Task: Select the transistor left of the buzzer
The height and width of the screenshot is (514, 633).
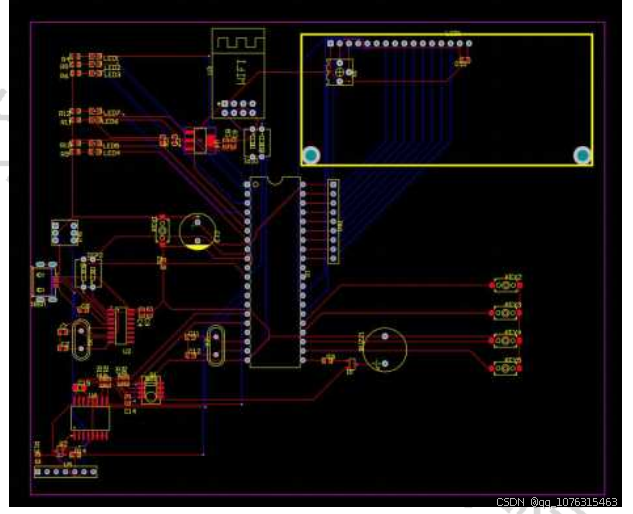Action: click(352, 364)
